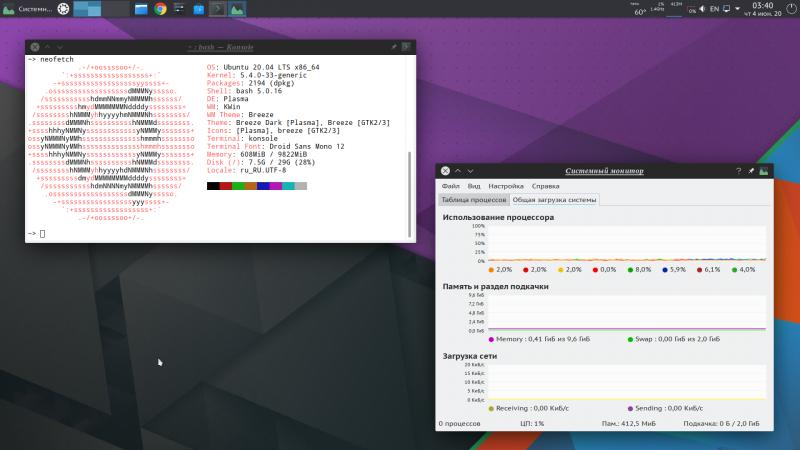800x450 pixels.
Task: Click the magenta color block in neofetch
Action: [276, 186]
